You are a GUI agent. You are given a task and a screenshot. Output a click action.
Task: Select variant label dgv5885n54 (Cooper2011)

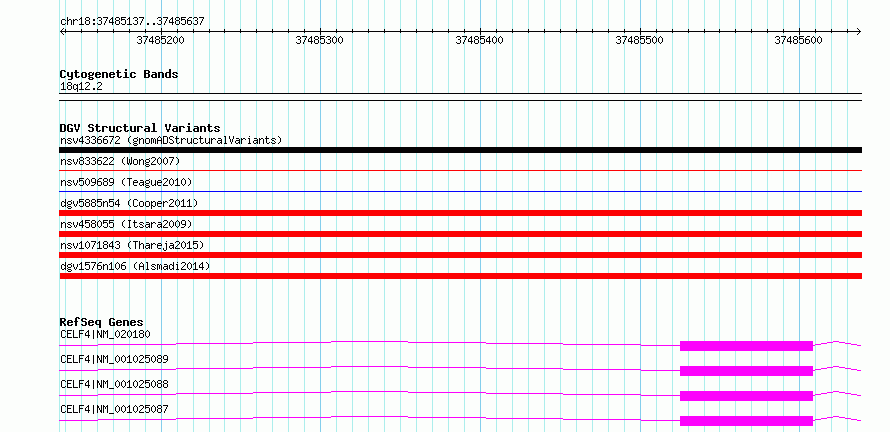129,203
